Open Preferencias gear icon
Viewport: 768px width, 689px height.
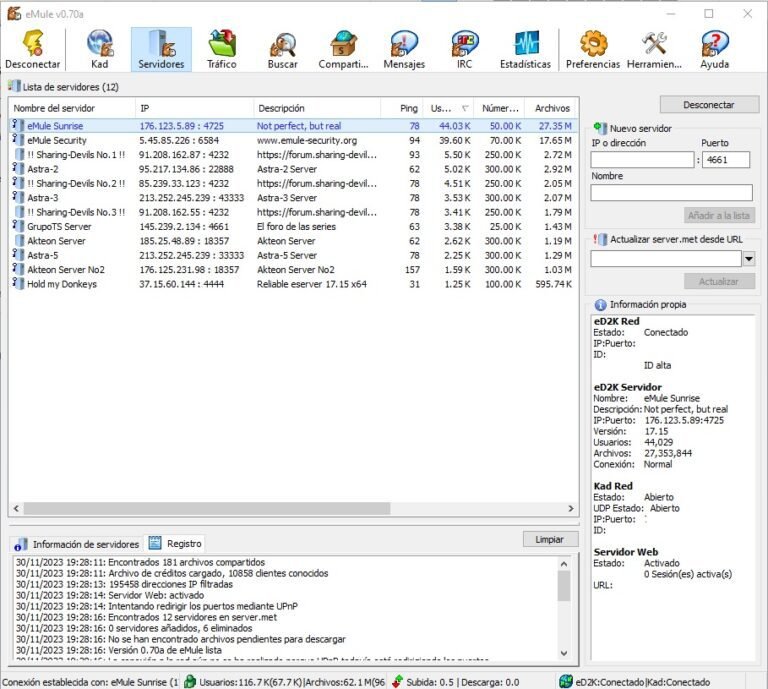593,49
